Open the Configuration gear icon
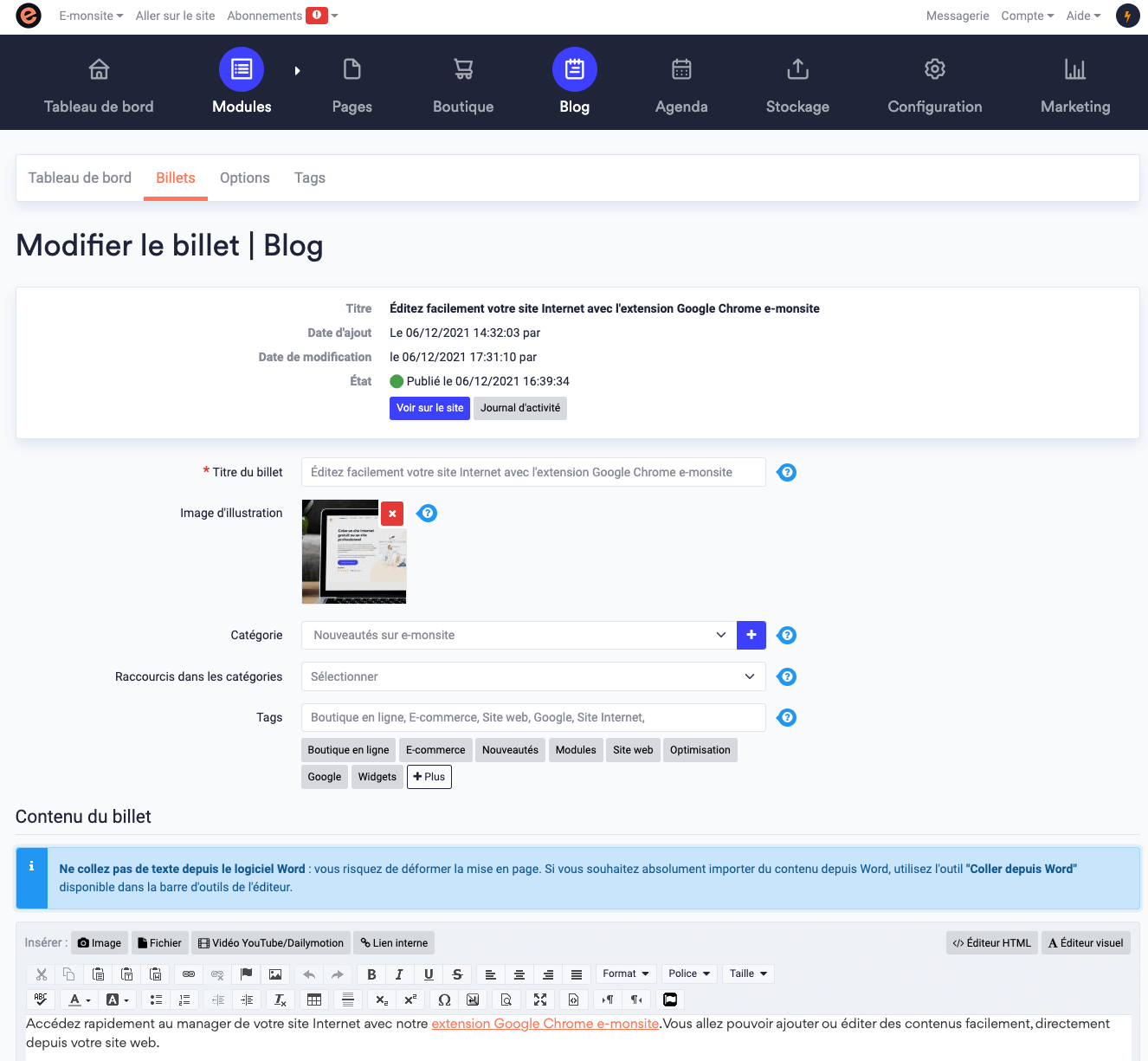This screenshot has height=1061, width=1148. (x=934, y=69)
